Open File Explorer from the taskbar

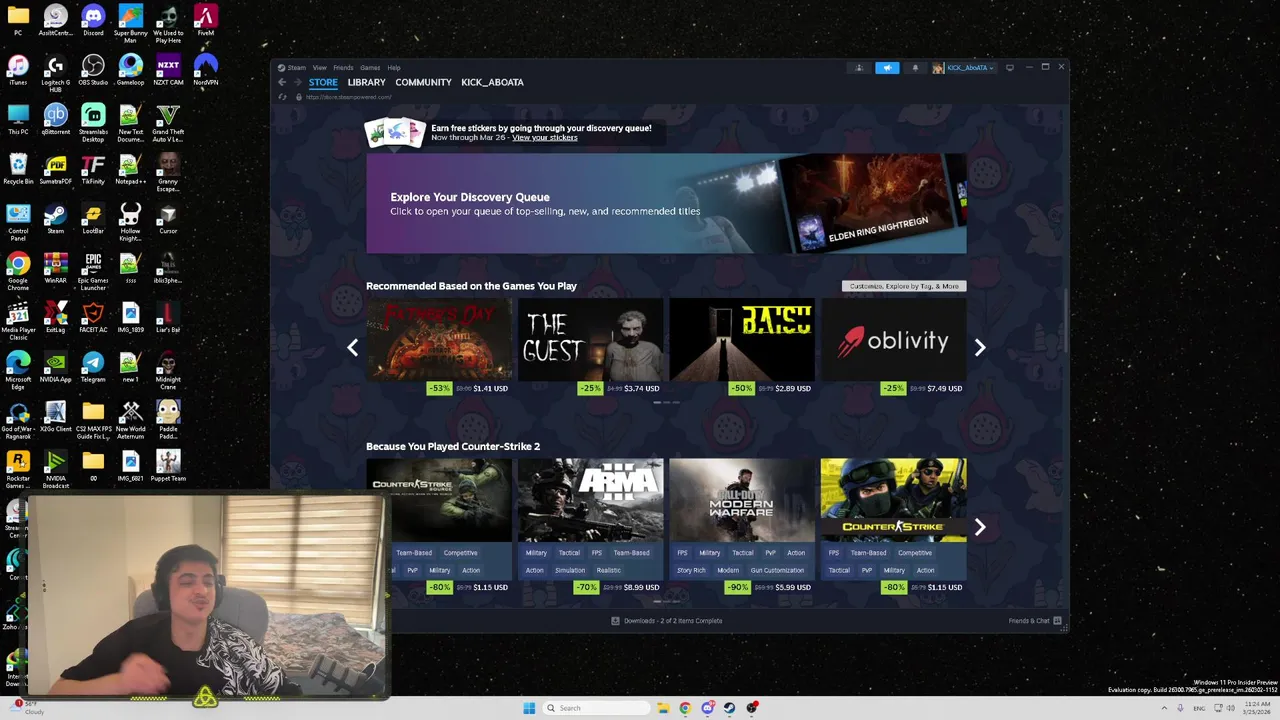pos(663,708)
